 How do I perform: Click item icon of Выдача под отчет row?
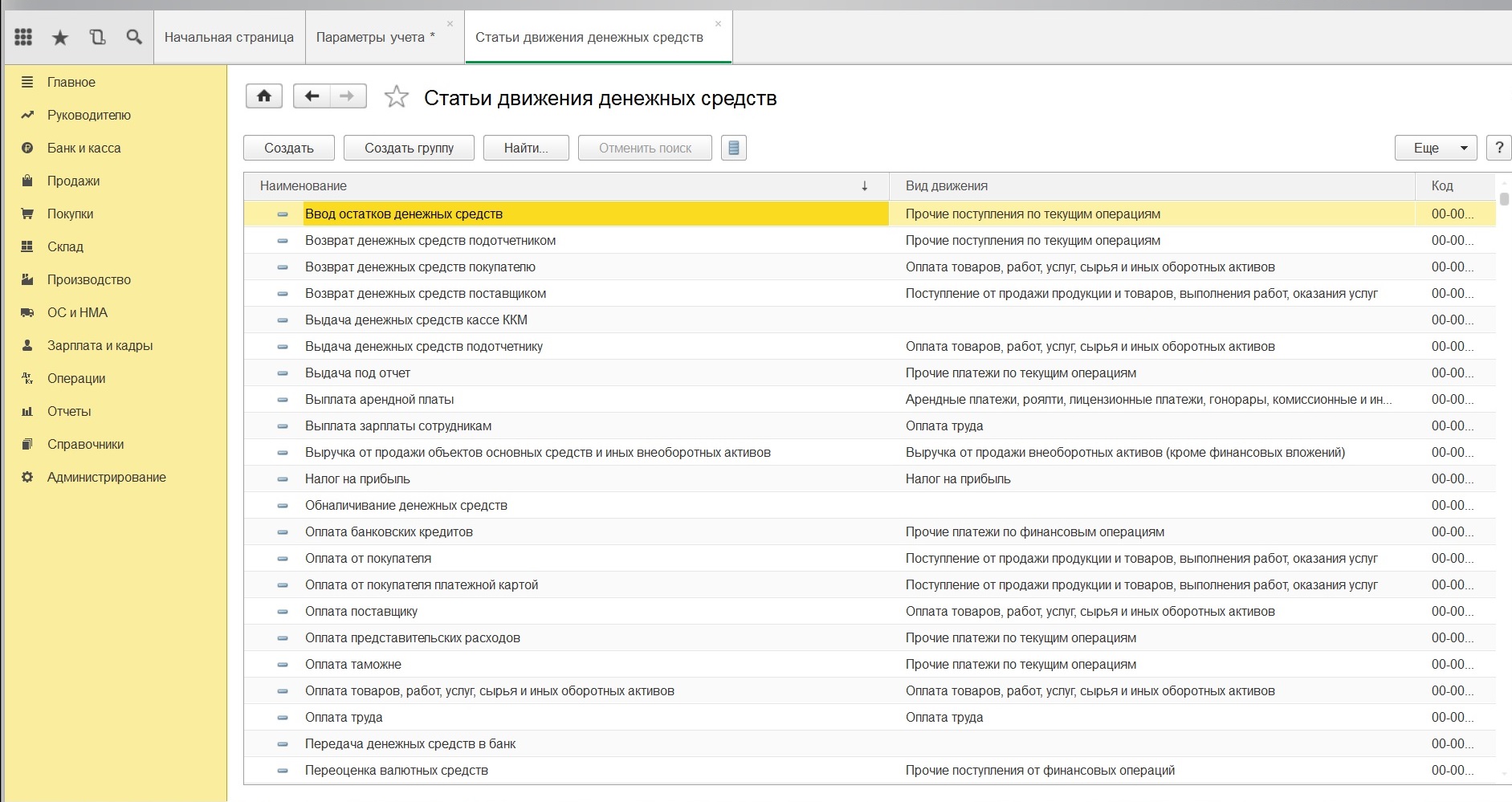[x=283, y=373]
